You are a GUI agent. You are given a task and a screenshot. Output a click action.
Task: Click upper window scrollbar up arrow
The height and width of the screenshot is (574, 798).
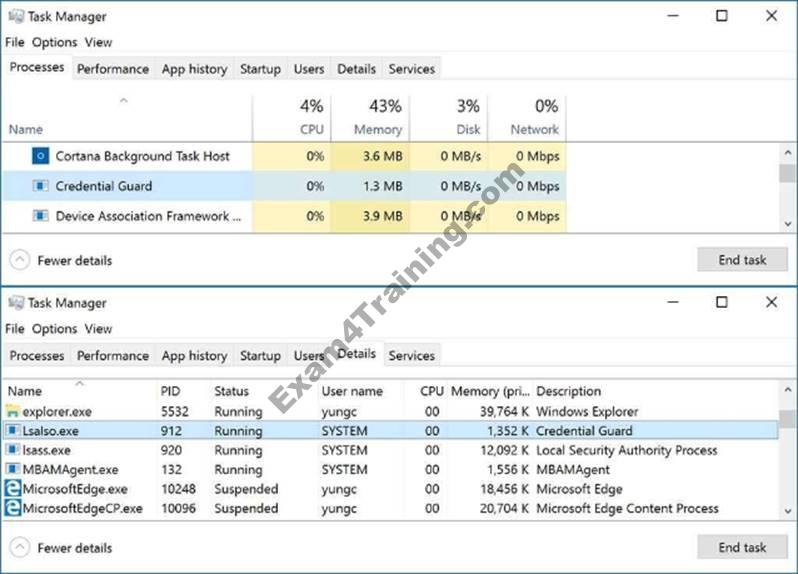coord(788,152)
